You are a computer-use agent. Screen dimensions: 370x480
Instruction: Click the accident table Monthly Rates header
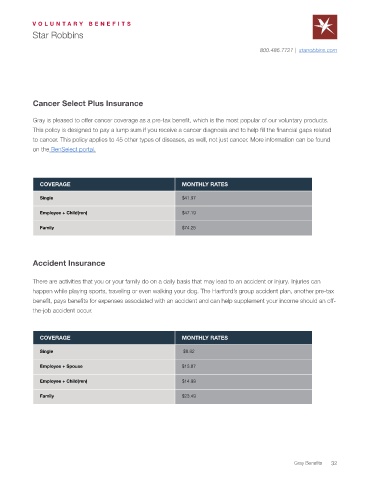click(x=243, y=338)
